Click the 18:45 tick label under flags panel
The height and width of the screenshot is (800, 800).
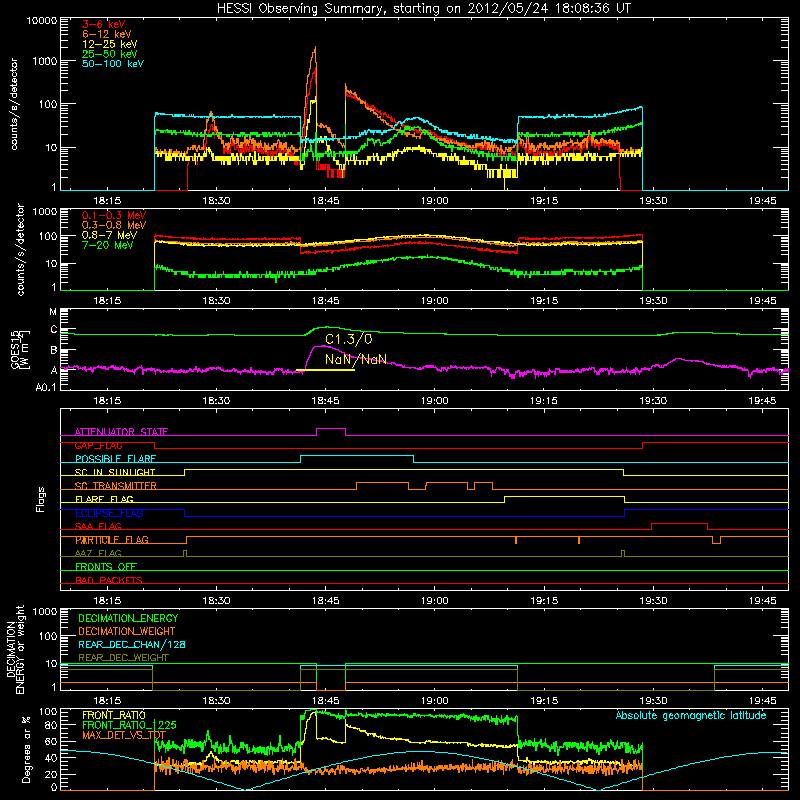(x=326, y=601)
